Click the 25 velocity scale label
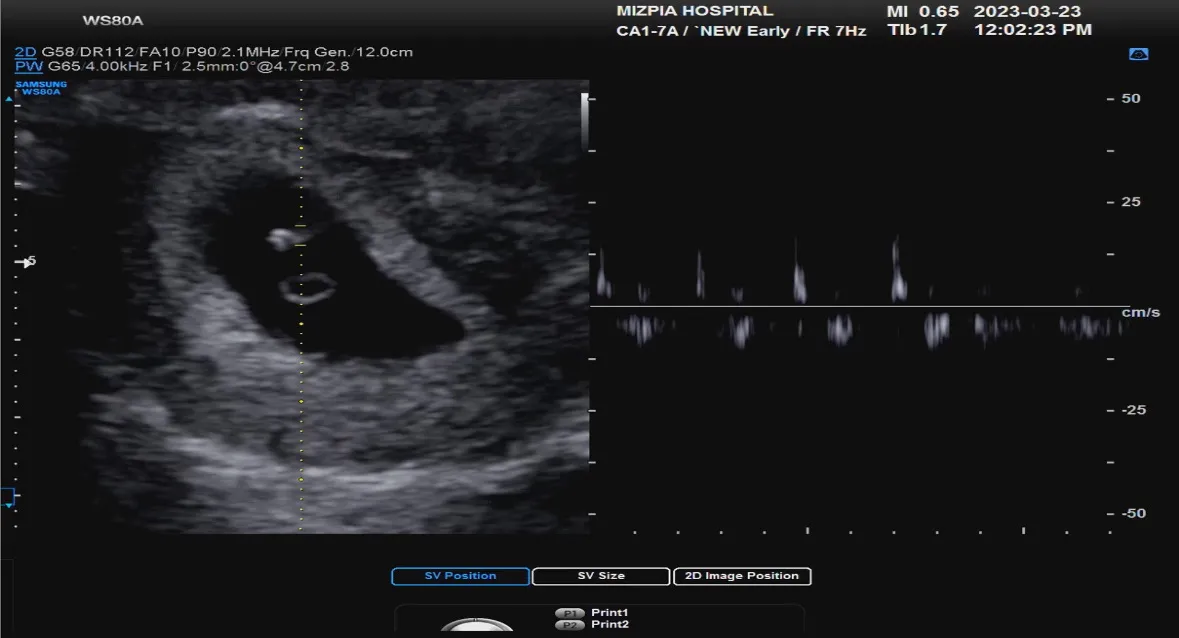1179x638 pixels. [1131, 202]
